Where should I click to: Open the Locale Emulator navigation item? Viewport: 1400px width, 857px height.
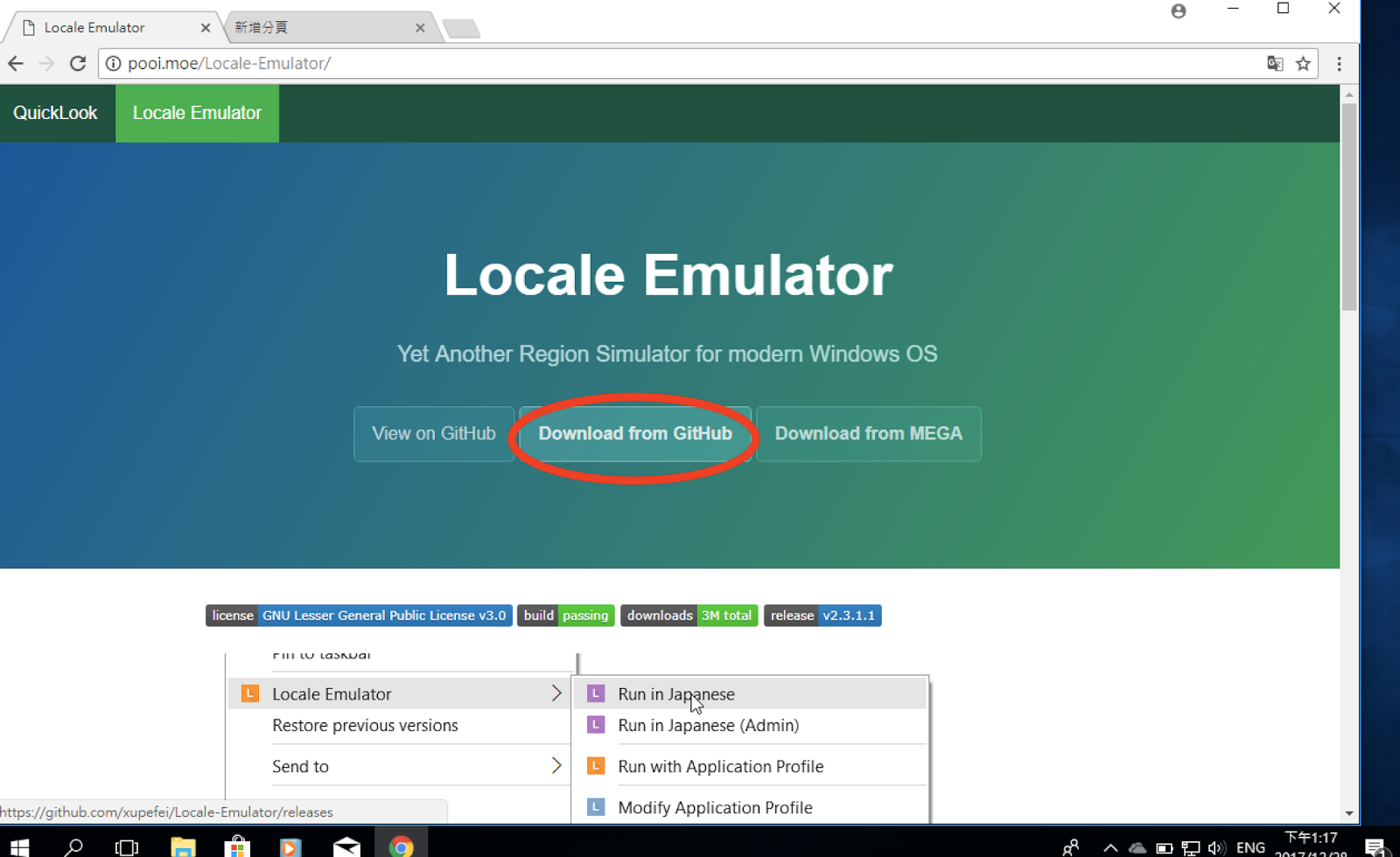[197, 113]
